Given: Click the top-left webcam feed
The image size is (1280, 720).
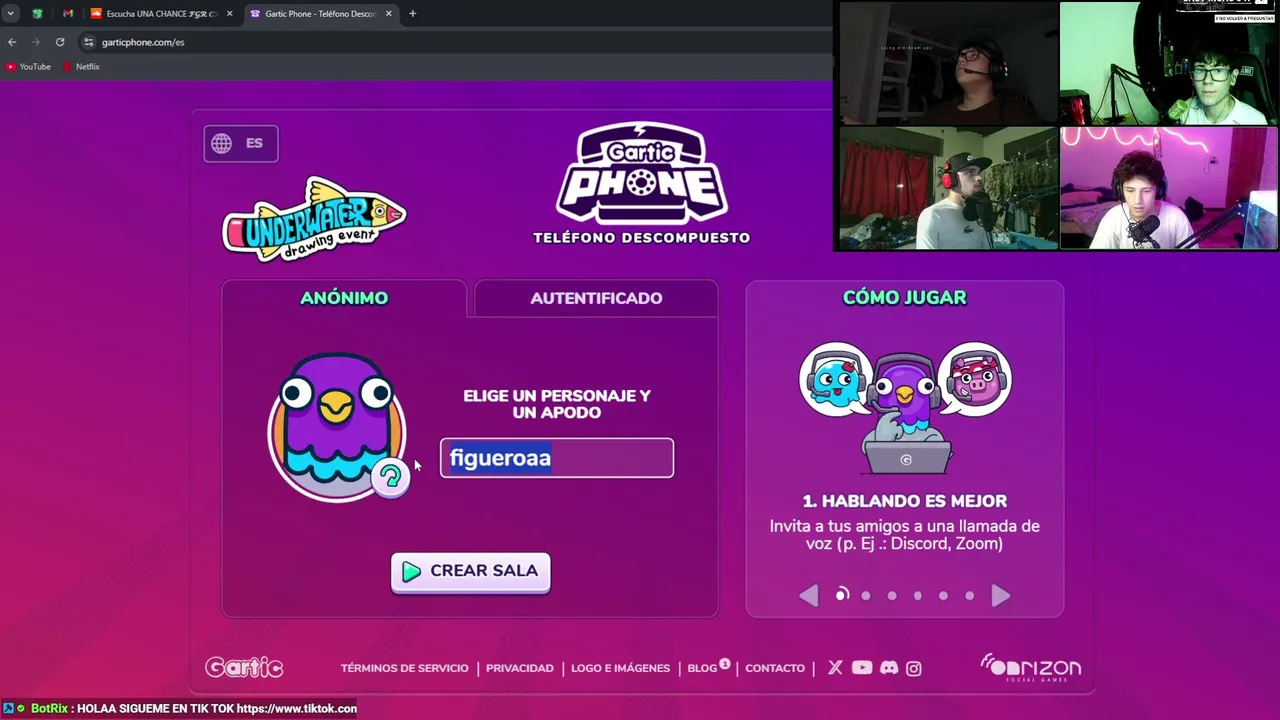Looking at the screenshot, I should point(948,63).
